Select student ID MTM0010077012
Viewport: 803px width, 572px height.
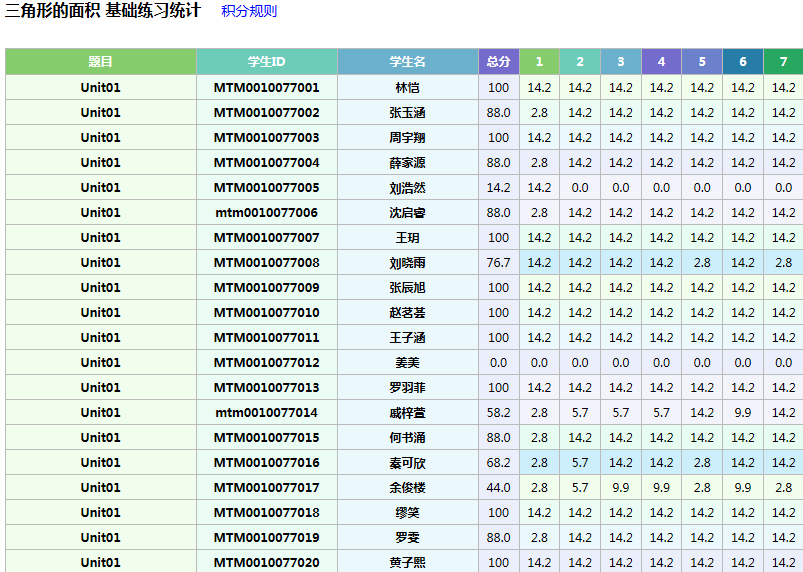coord(267,363)
